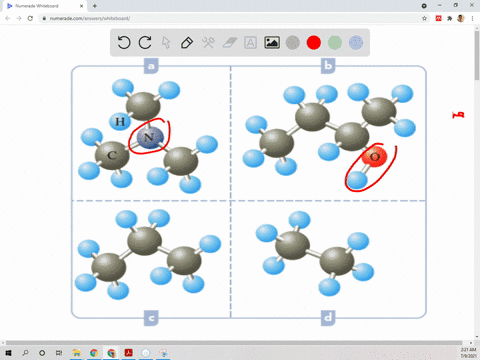
Task: Click the oxygen atom labeled O
Action: [374, 156]
